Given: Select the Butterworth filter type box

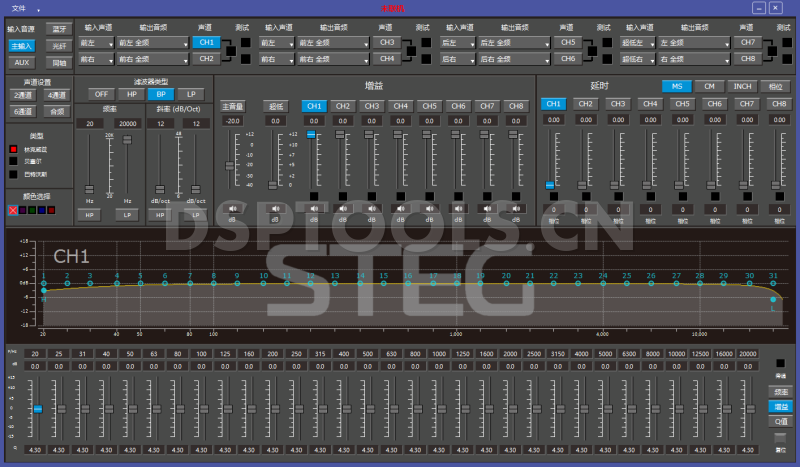Looking at the screenshot, I should (x=13, y=174).
